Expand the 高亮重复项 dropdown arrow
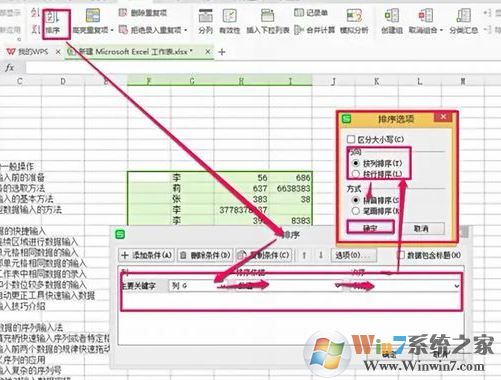This screenshot has height=380, width=501. tap(112, 30)
